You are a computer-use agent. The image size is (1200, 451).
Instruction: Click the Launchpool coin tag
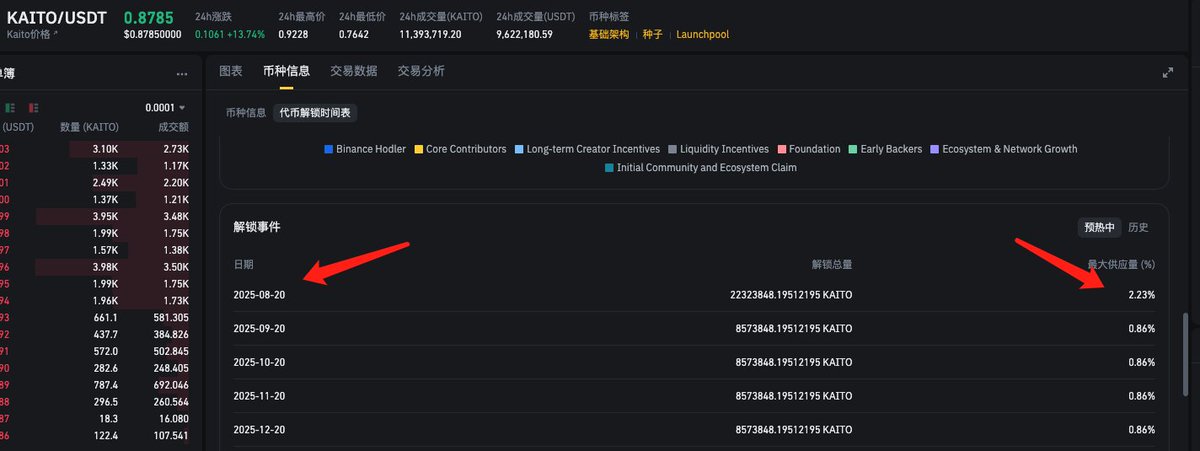(702, 34)
